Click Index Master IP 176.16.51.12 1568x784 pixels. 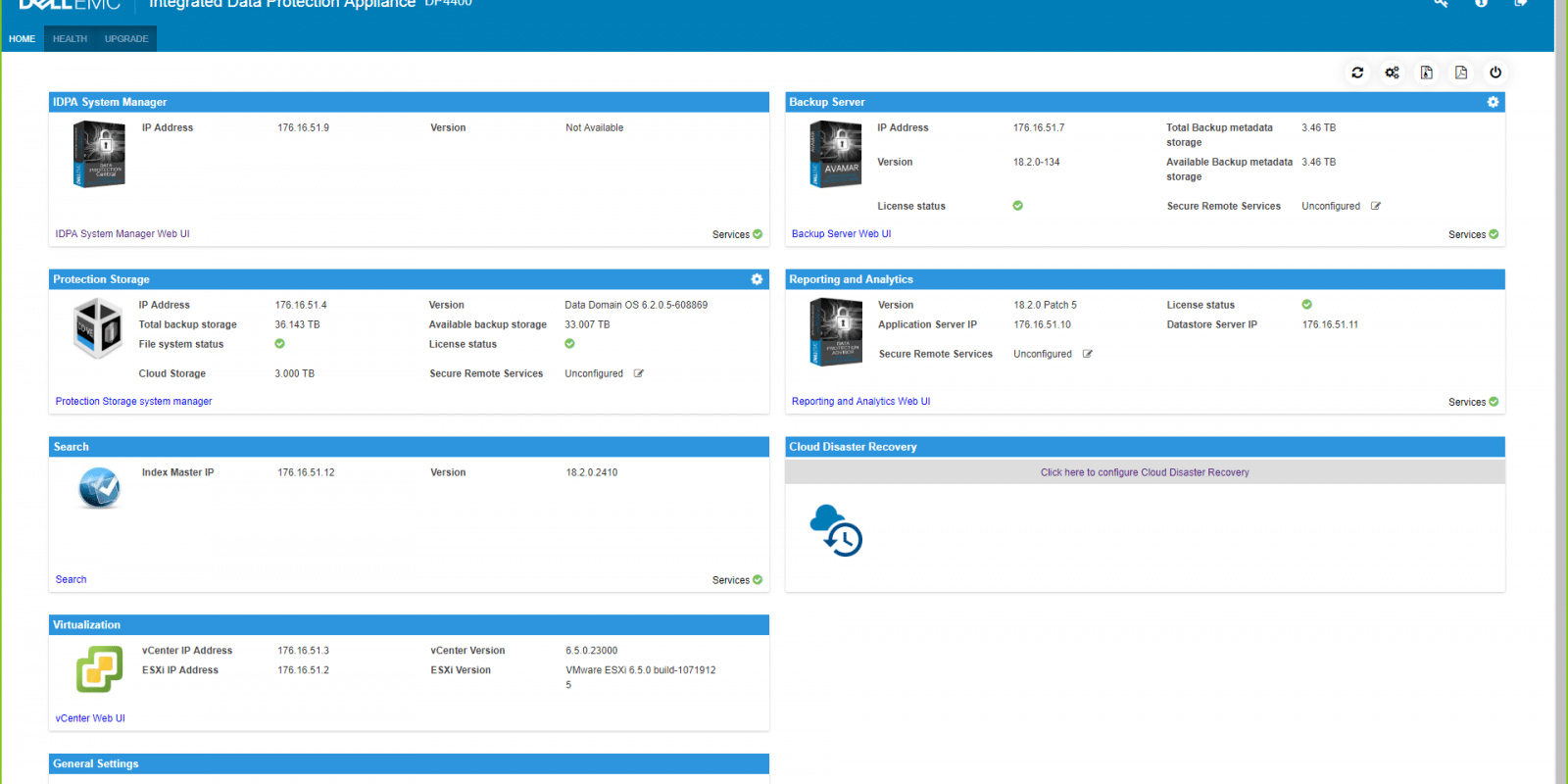306,473
